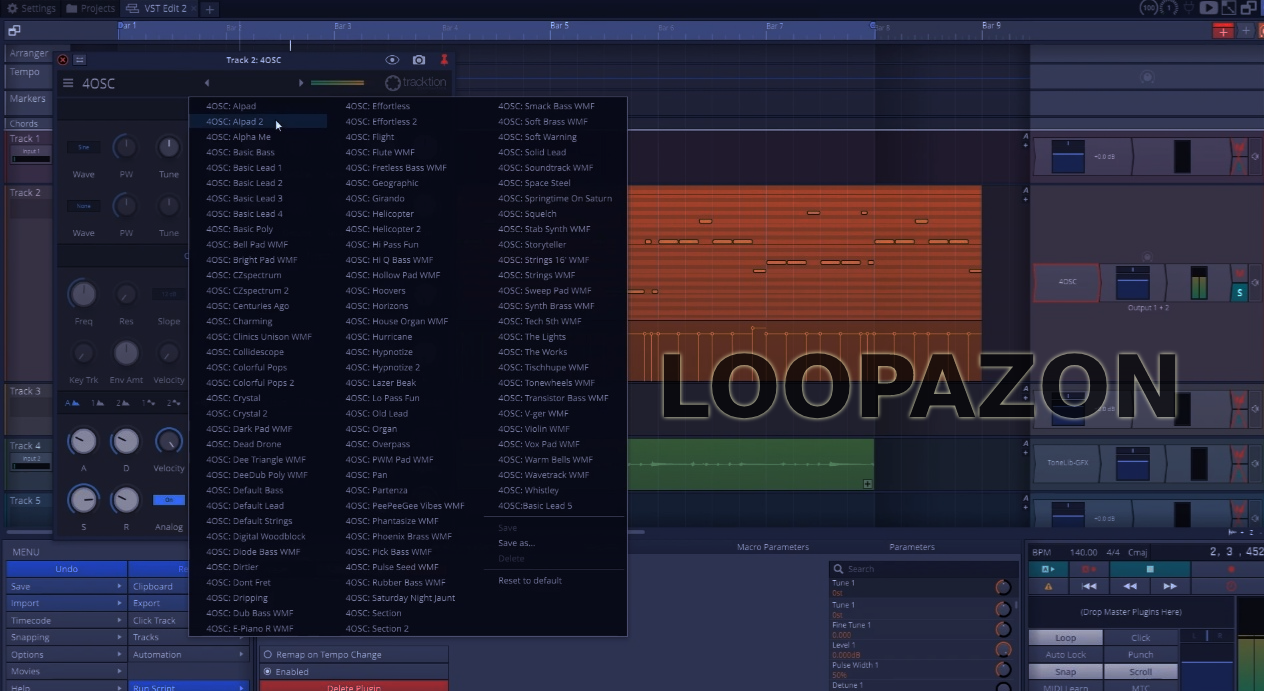1264x691 pixels.
Task: Click the Level 1 parameter knob
Action: pos(1003,649)
